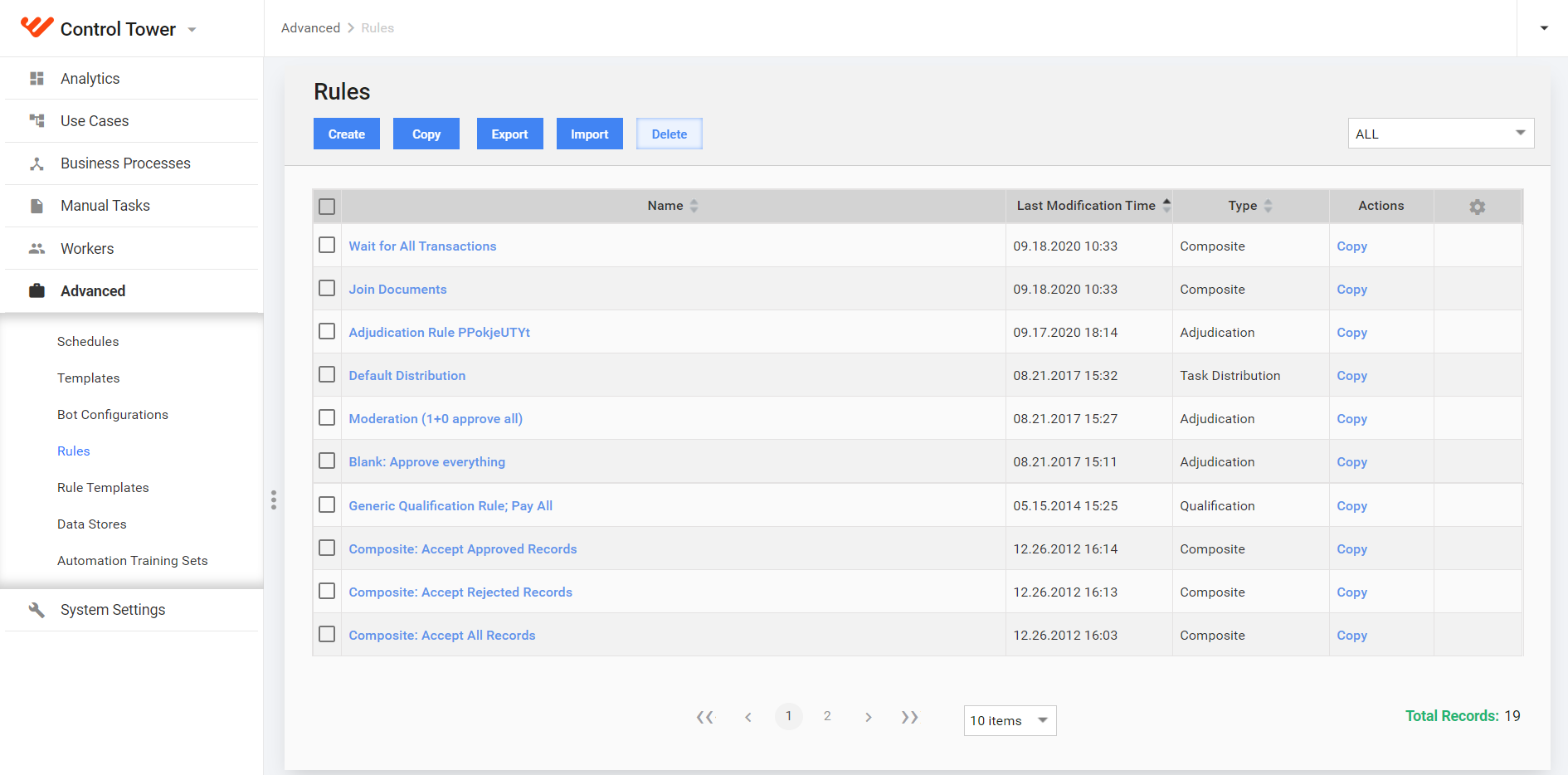Viewport: 1568px width, 775px height.
Task: Copy the Adjudication Rule PPokjeUTYt row
Action: [1351, 333]
